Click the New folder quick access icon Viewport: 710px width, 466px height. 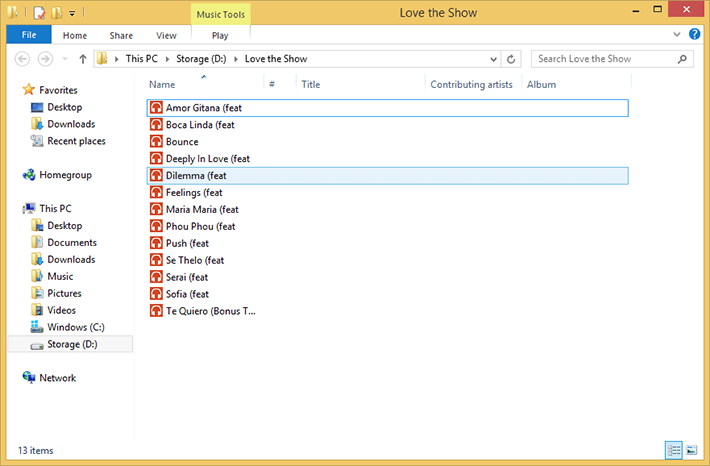pos(57,13)
